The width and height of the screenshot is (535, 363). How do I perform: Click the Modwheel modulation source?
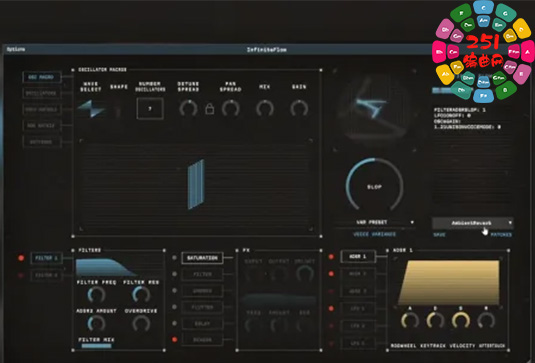coord(403,346)
